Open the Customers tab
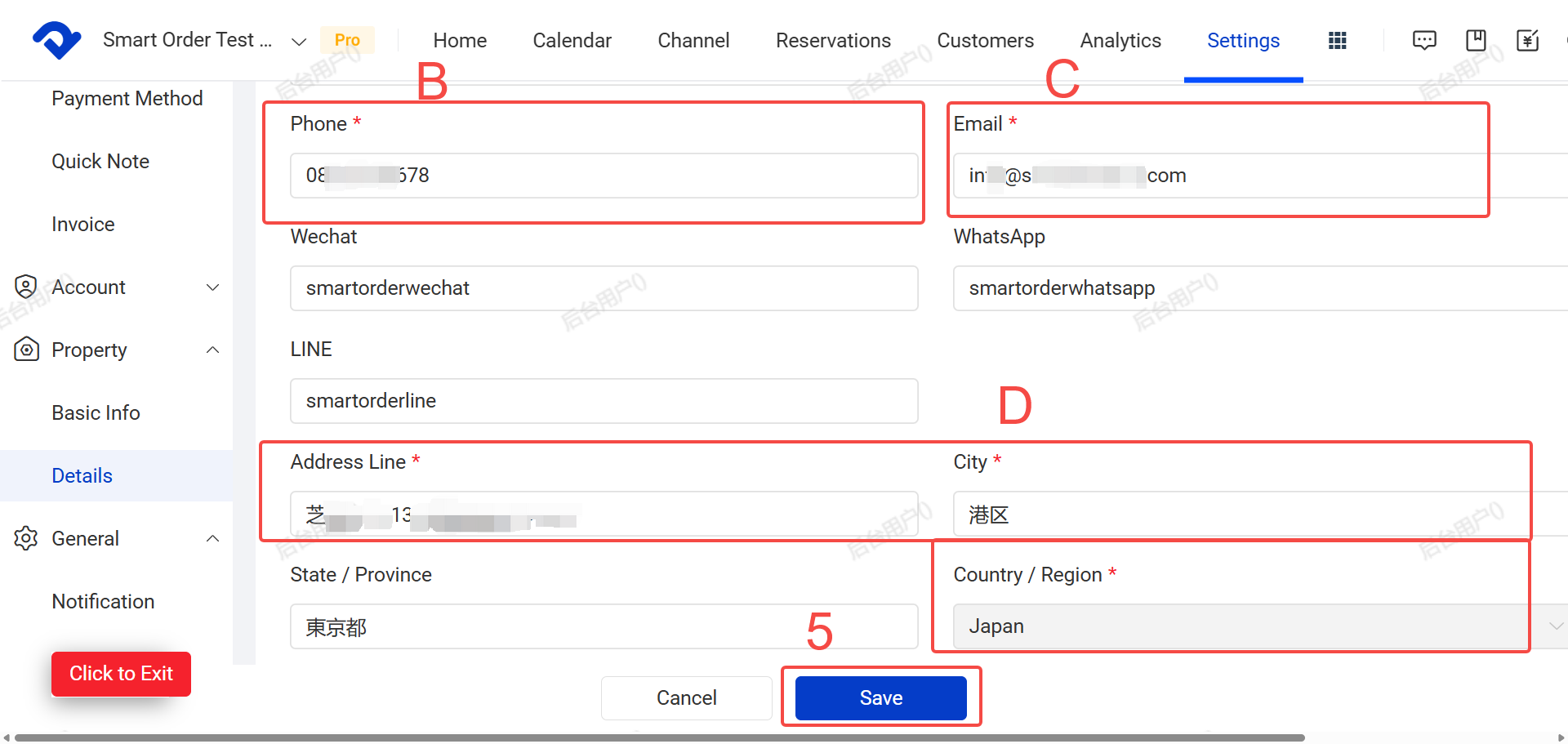Viewport: 1568px width, 744px height. click(985, 40)
